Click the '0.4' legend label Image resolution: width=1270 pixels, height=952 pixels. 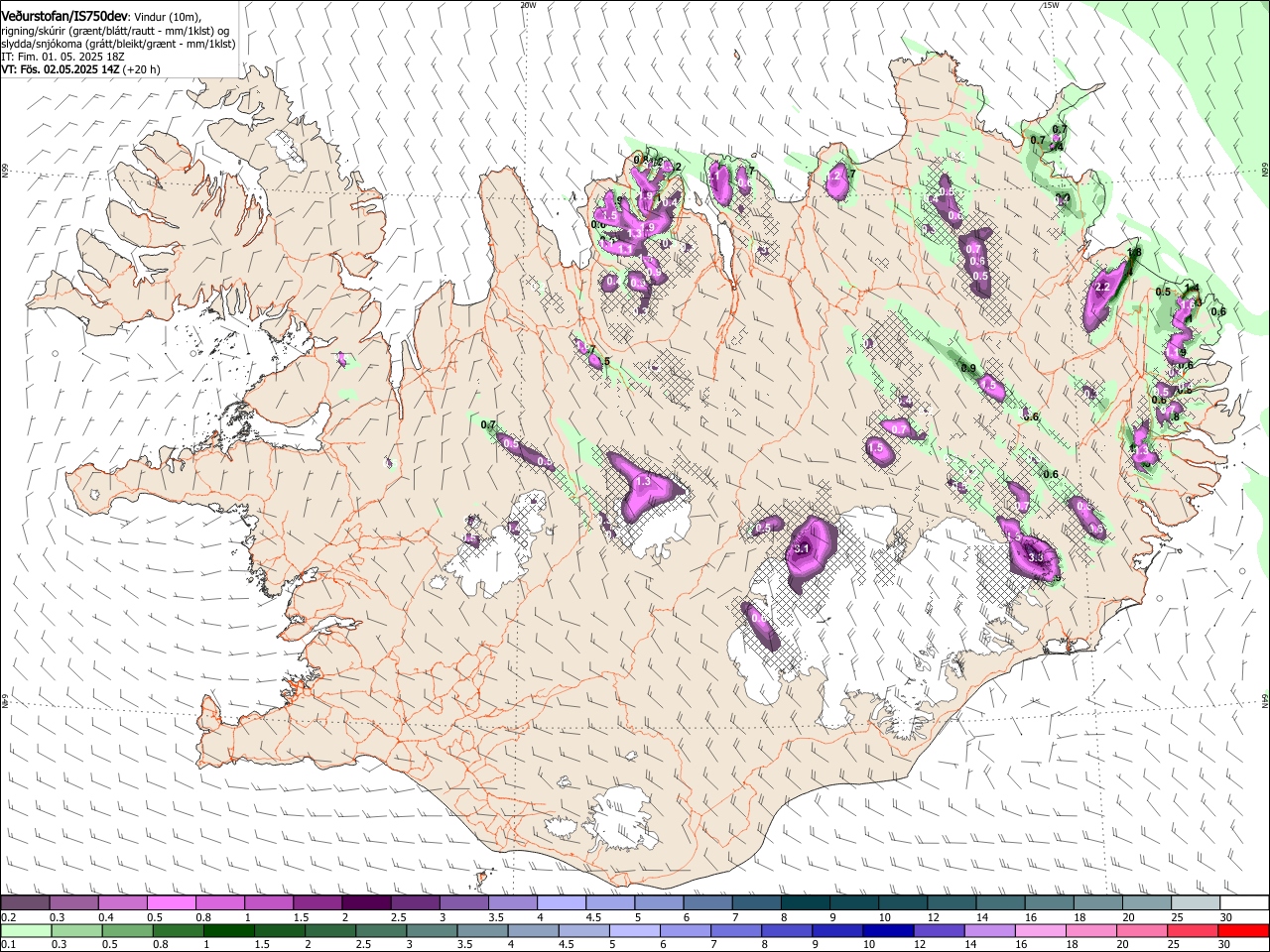(x=106, y=917)
